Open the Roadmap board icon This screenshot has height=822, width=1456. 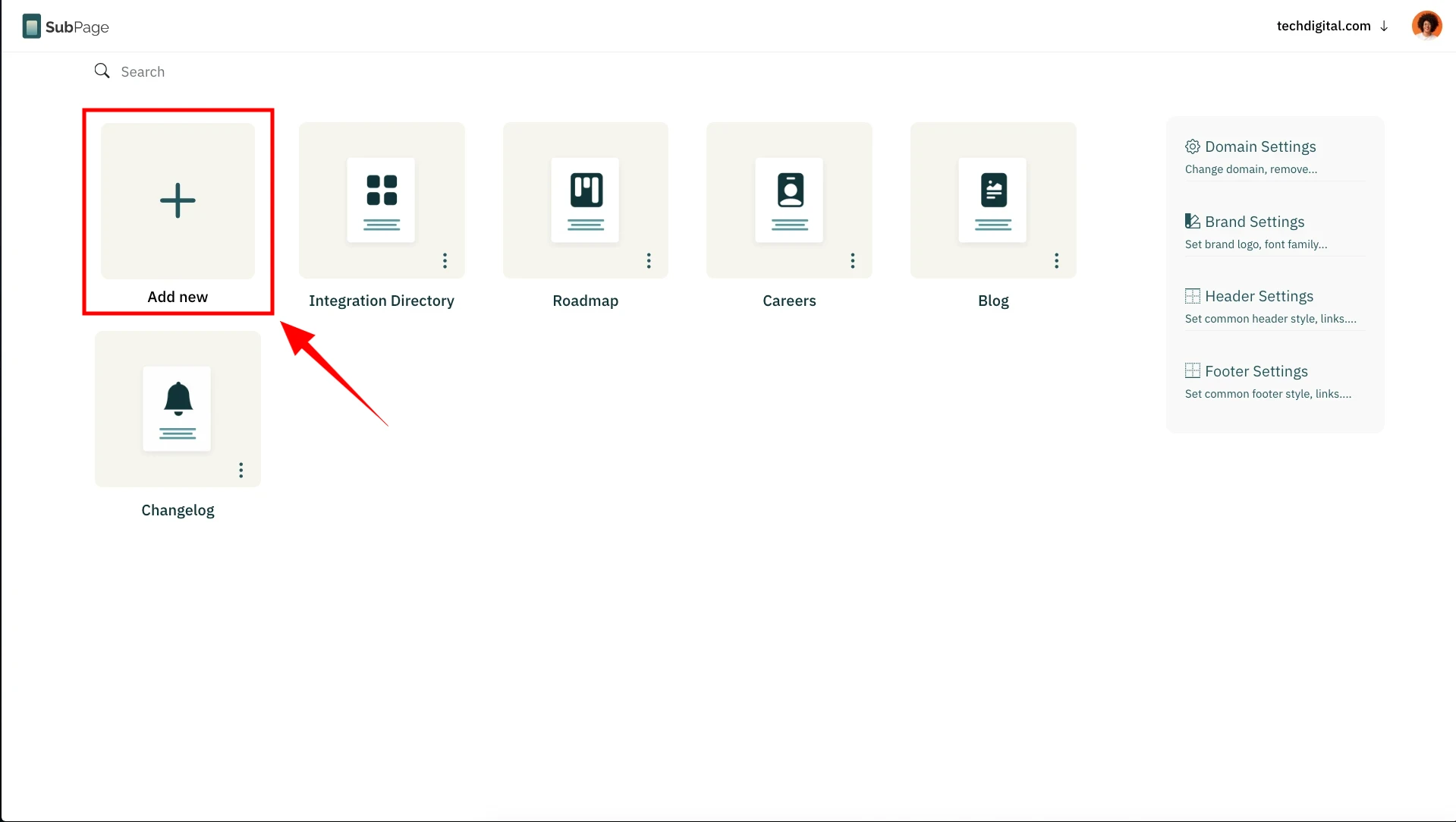click(x=585, y=200)
